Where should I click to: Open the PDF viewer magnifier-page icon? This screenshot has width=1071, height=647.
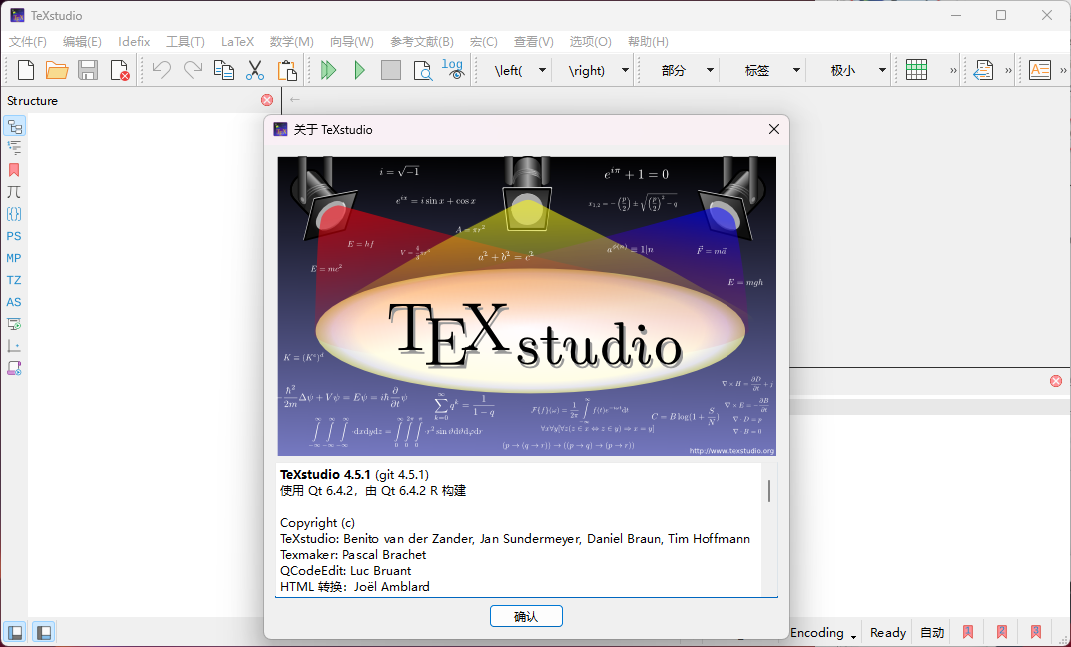(422, 70)
